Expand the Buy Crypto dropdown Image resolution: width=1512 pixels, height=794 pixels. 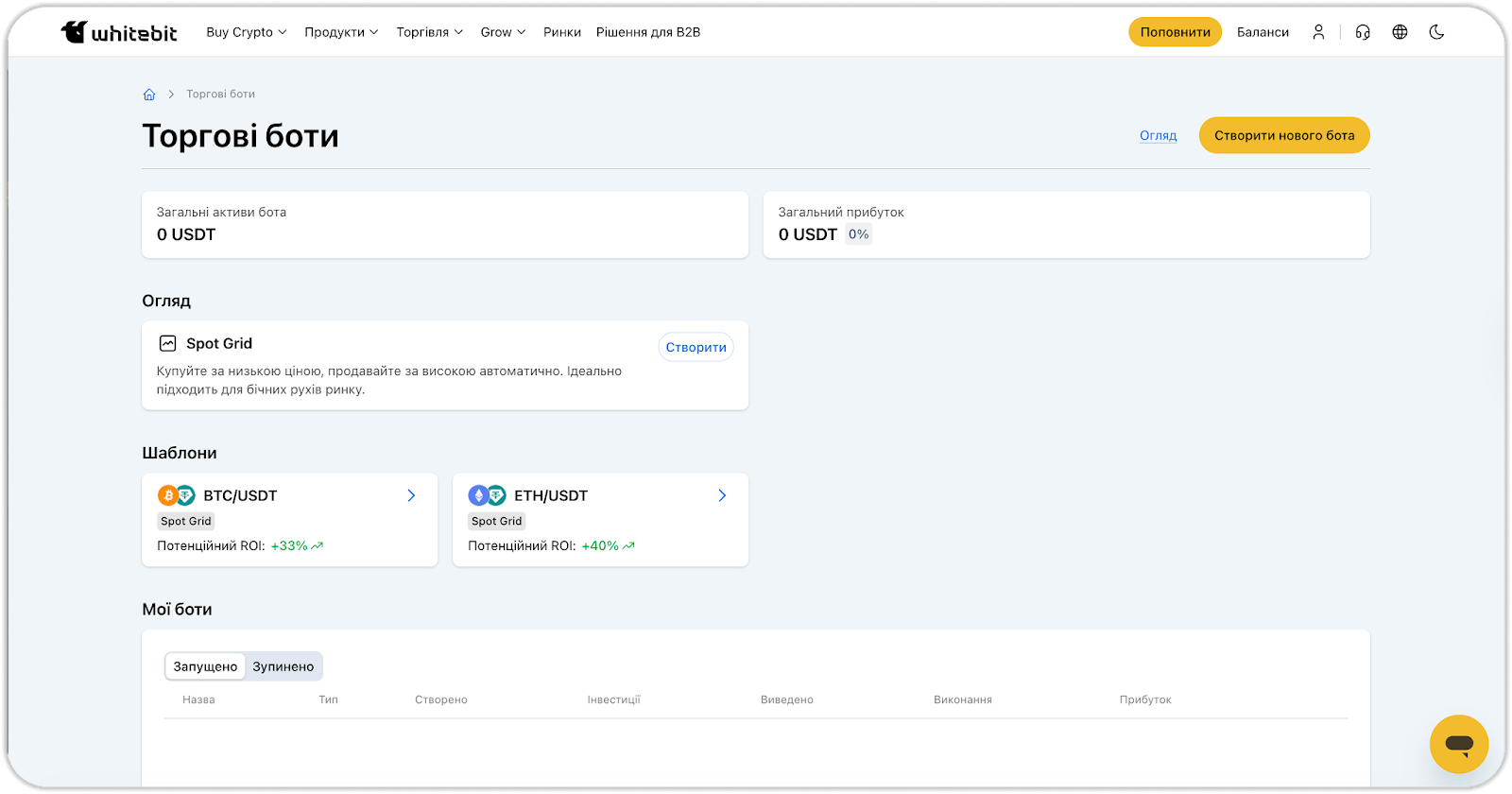(x=246, y=32)
